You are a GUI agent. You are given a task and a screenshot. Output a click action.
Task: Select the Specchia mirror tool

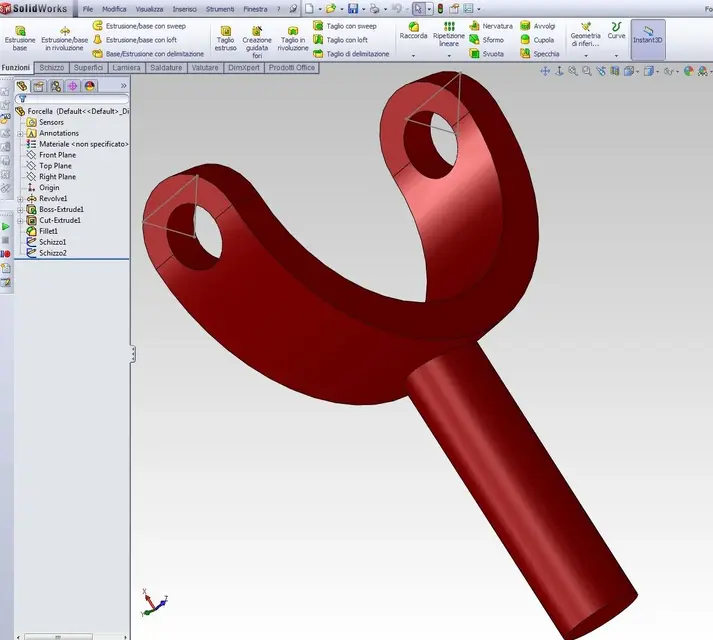click(540, 54)
